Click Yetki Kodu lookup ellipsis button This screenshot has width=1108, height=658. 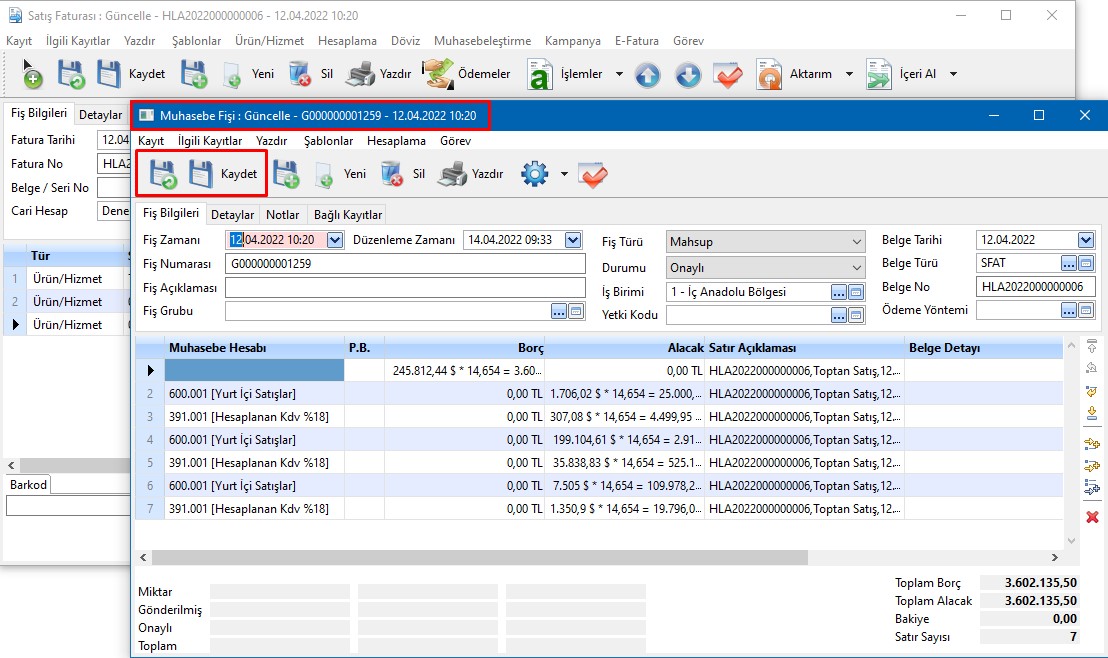839,315
